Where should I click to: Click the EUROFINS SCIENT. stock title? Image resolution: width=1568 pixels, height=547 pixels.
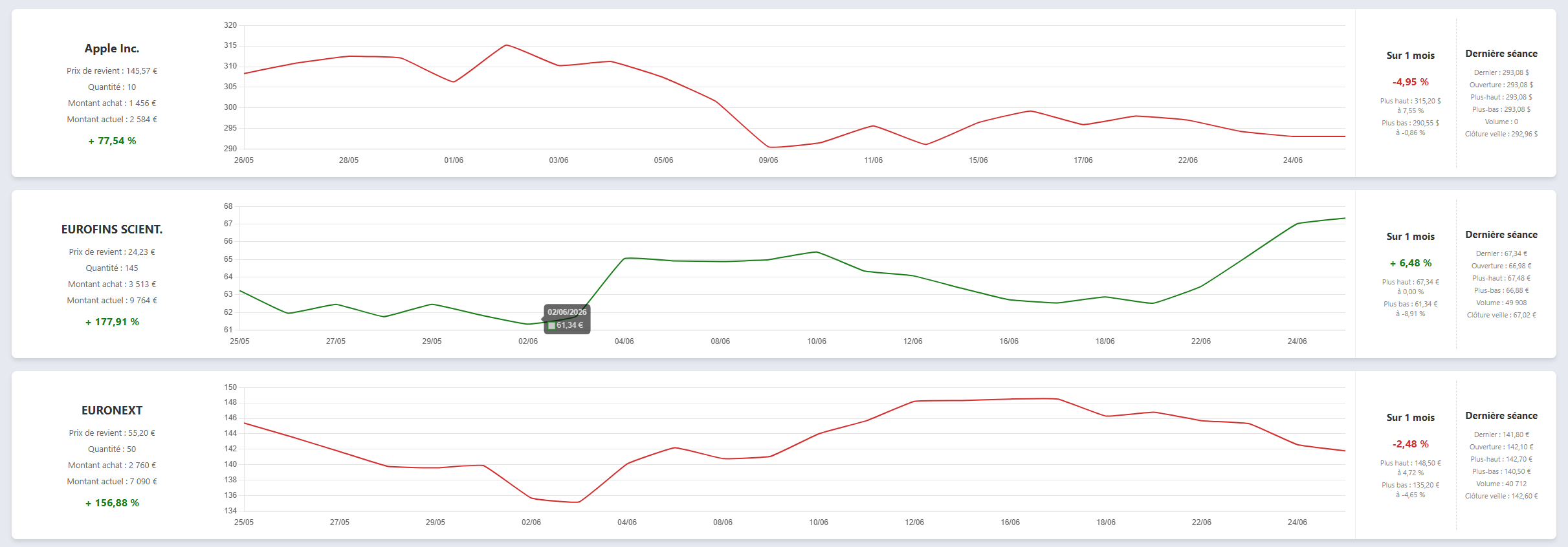pyautogui.click(x=112, y=230)
